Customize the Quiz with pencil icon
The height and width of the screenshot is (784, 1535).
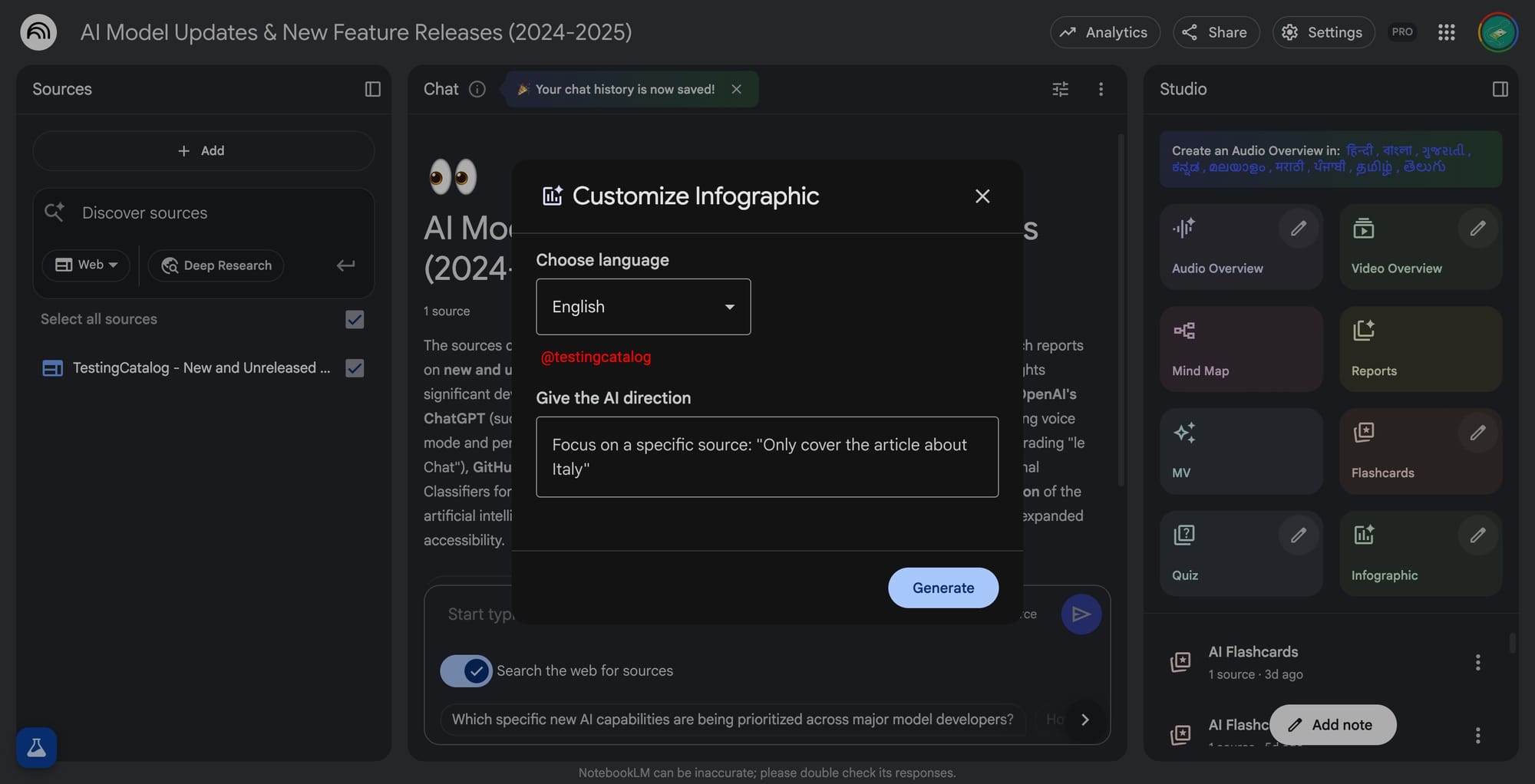1299,535
